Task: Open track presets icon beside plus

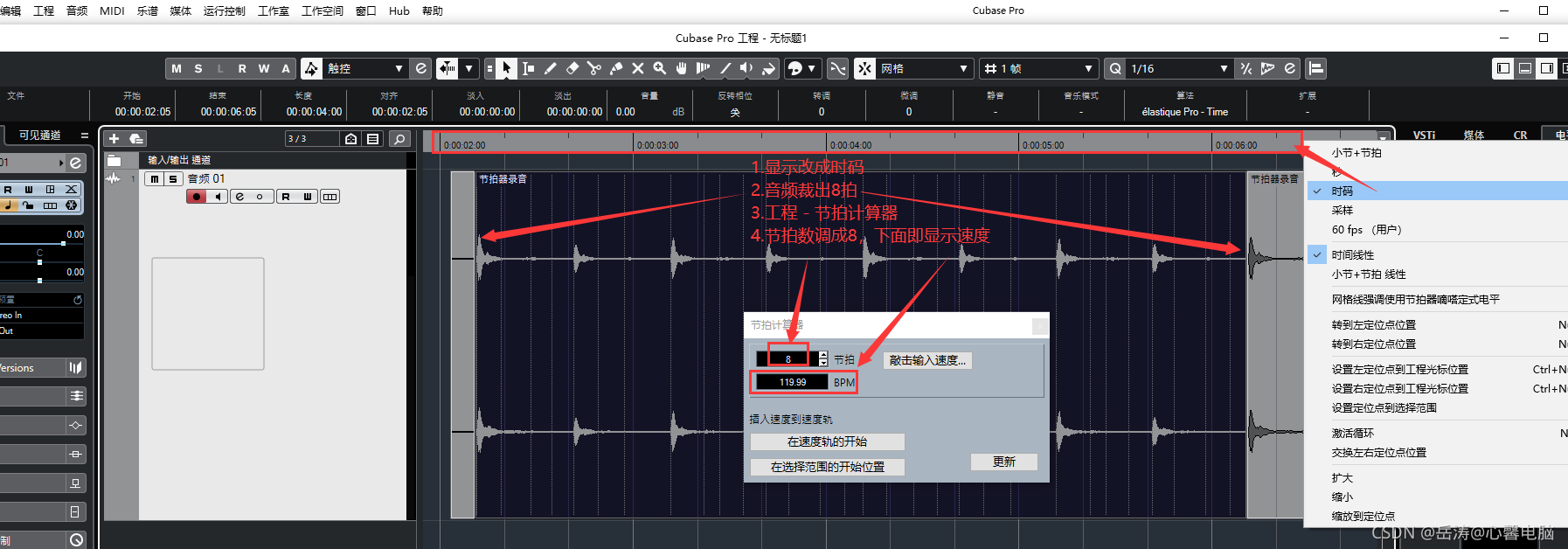Action: 136,138
